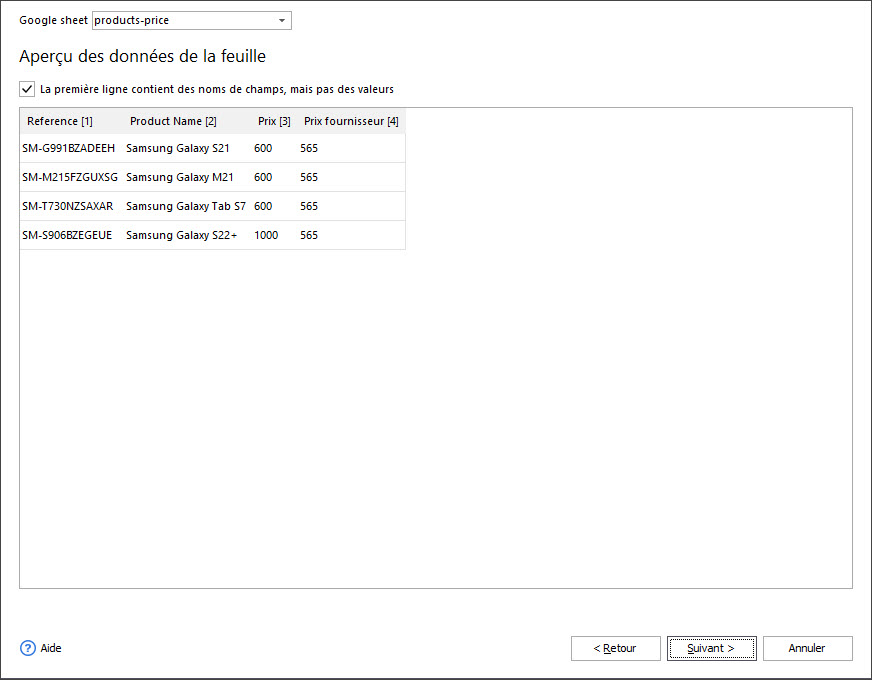Viewport: 872px width, 680px height.
Task: Select the Reference [1] column header
Action: click(60, 121)
